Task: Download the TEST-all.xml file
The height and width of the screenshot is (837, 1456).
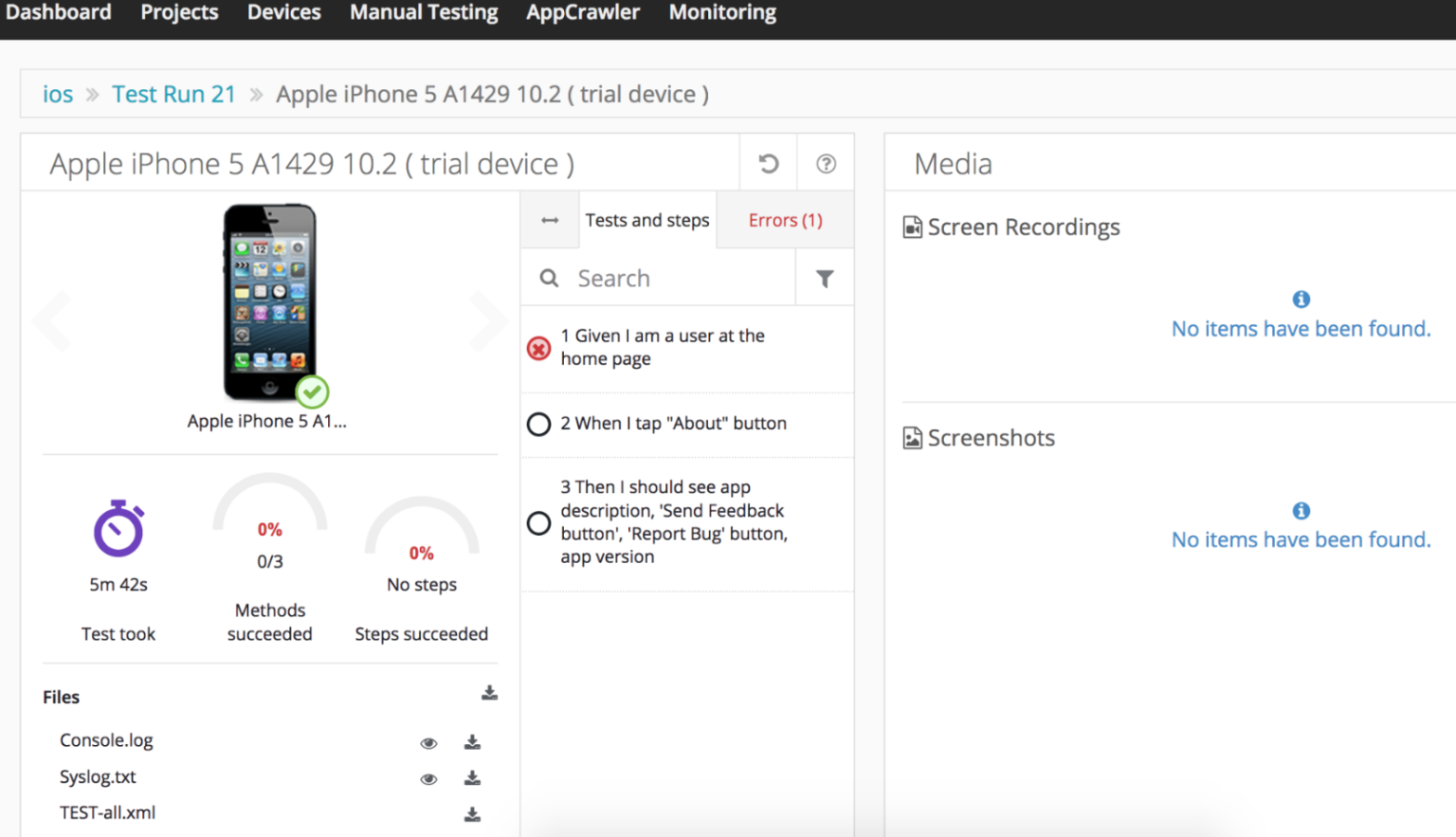Action: coord(472,814)
